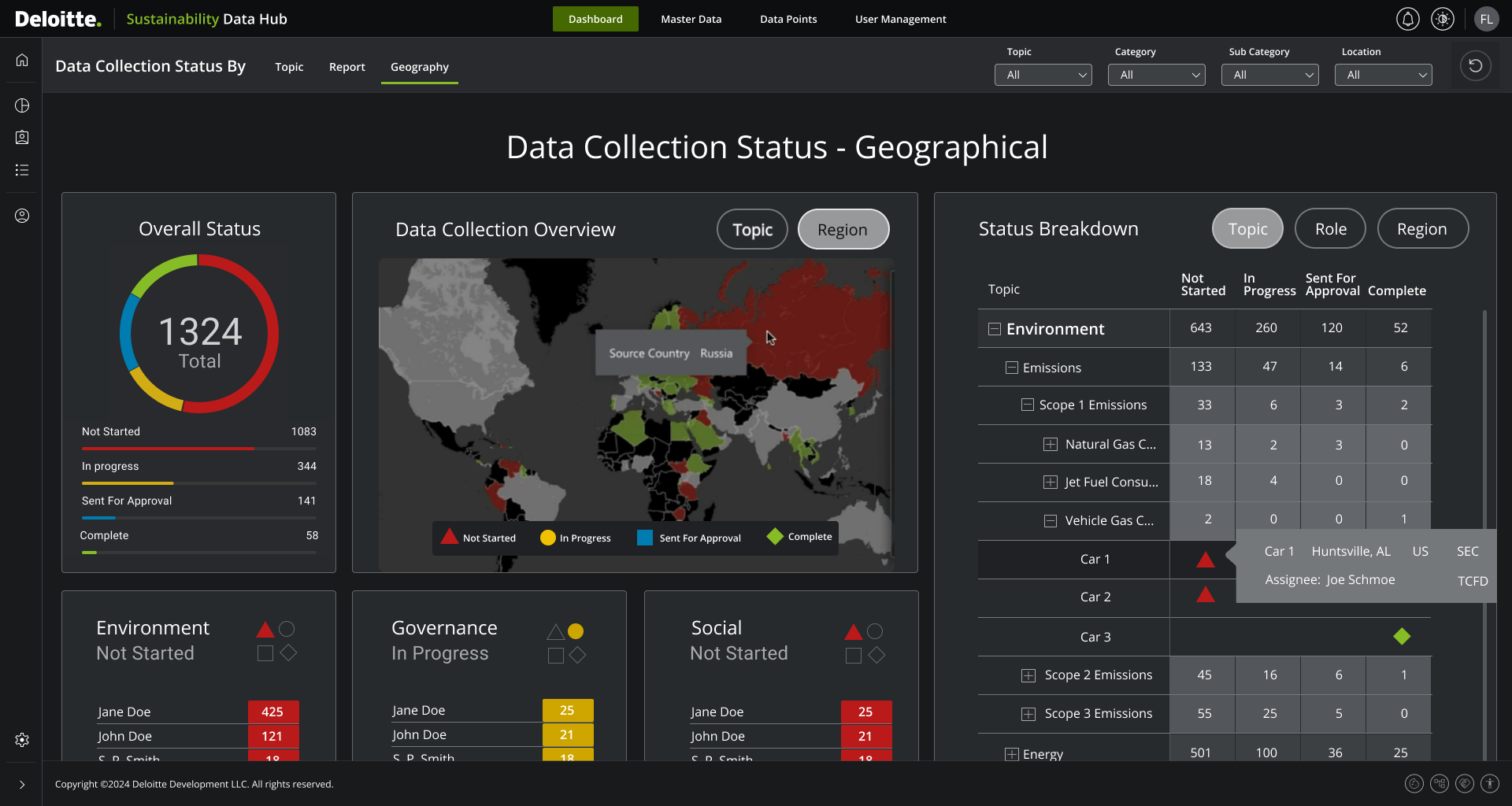The image size is (1512, 806).
Task: Switch to the Report tab
Action: pyautogui.click(x=346, y=67)
